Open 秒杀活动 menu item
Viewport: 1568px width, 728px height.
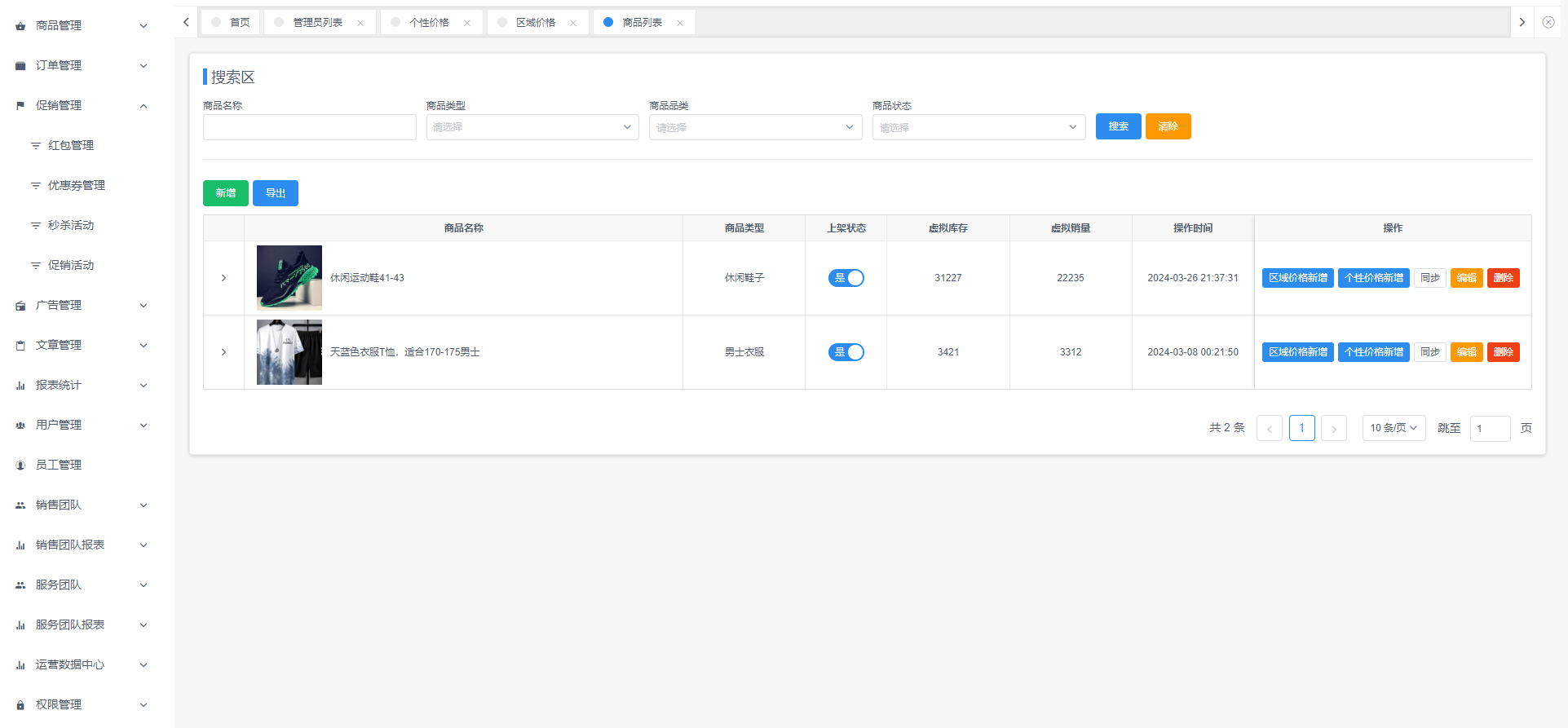71,226
